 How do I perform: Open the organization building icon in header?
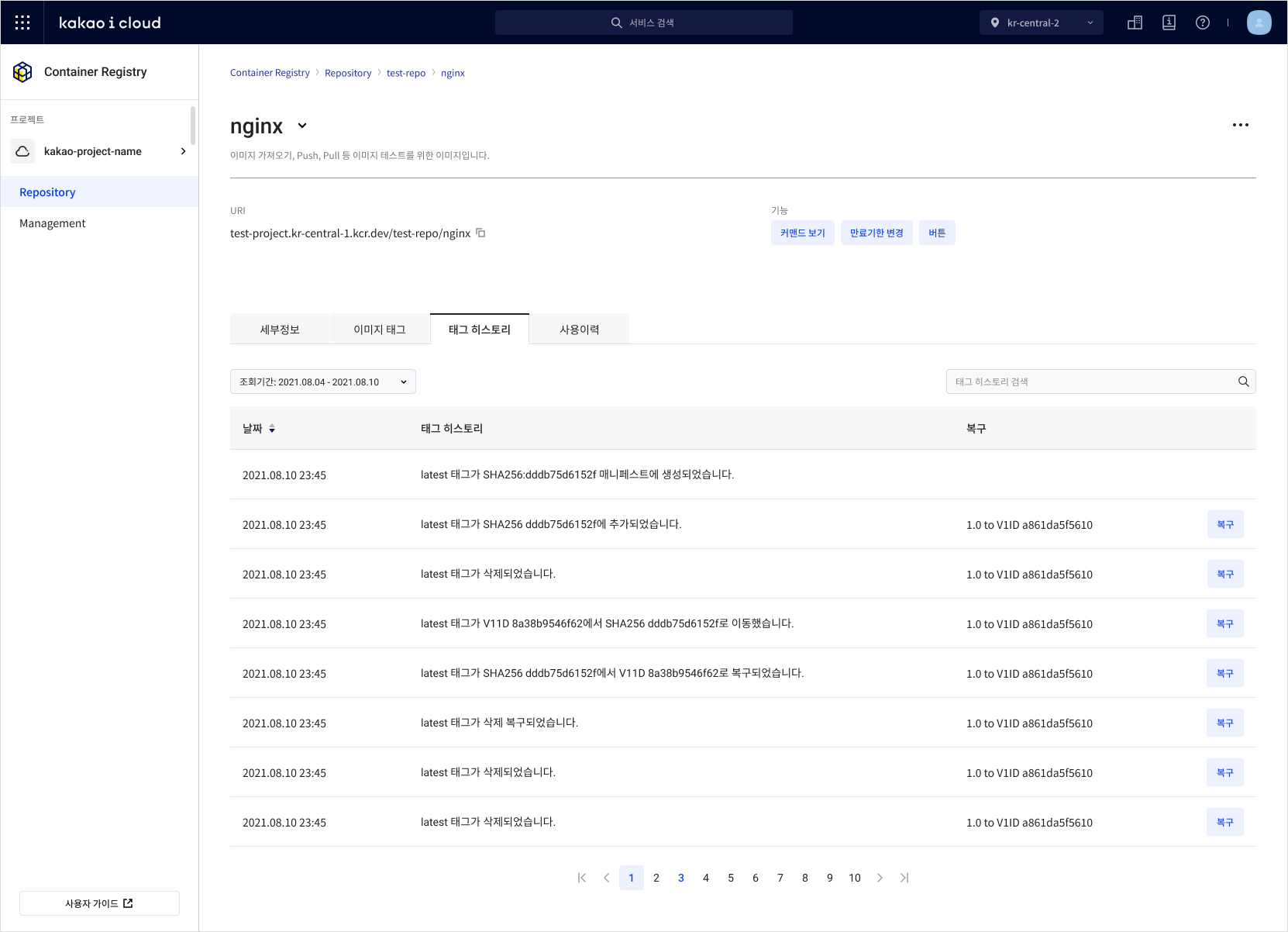click(x=1135, y=22)
